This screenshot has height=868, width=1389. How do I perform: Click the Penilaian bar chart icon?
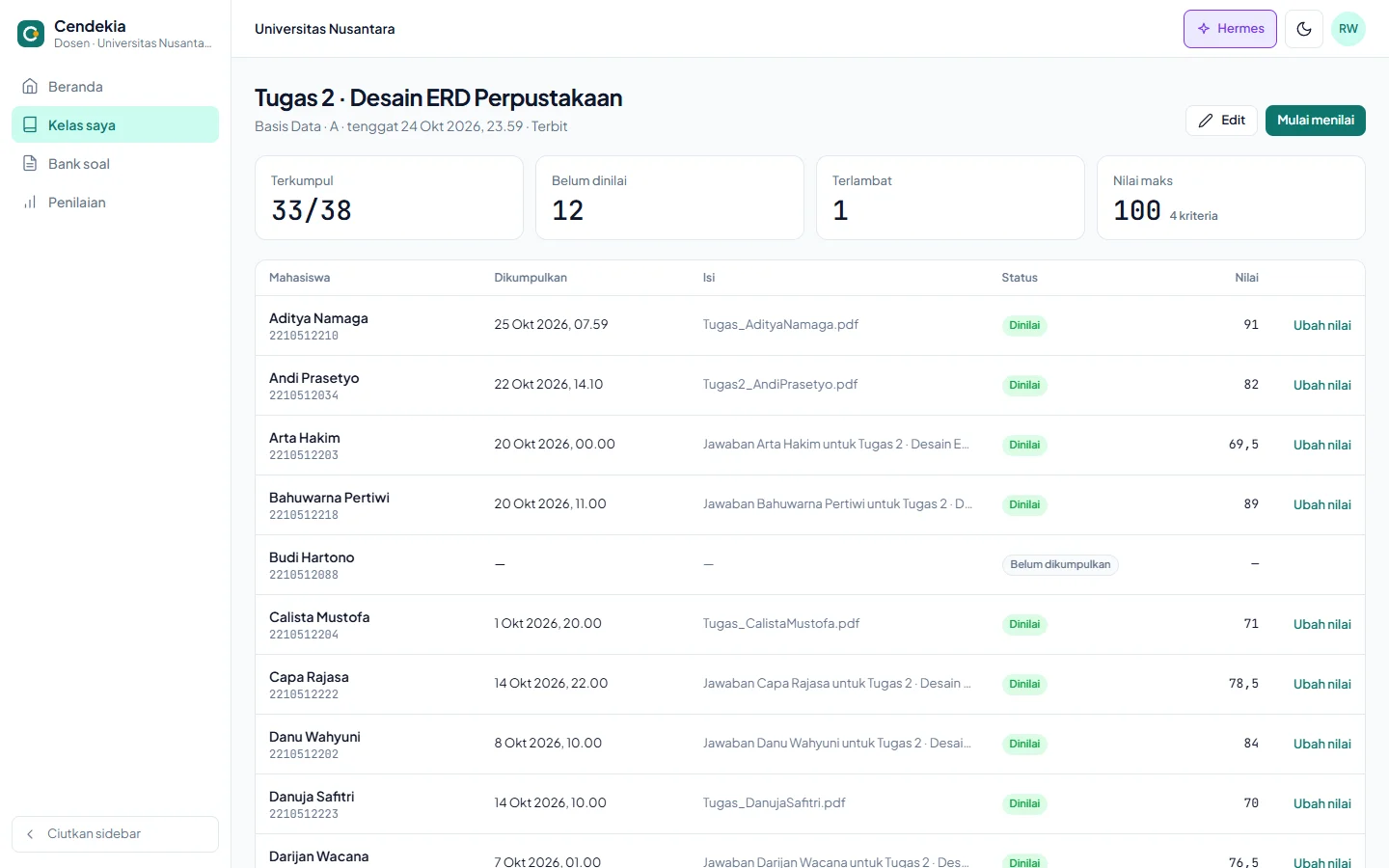(30, 203)
